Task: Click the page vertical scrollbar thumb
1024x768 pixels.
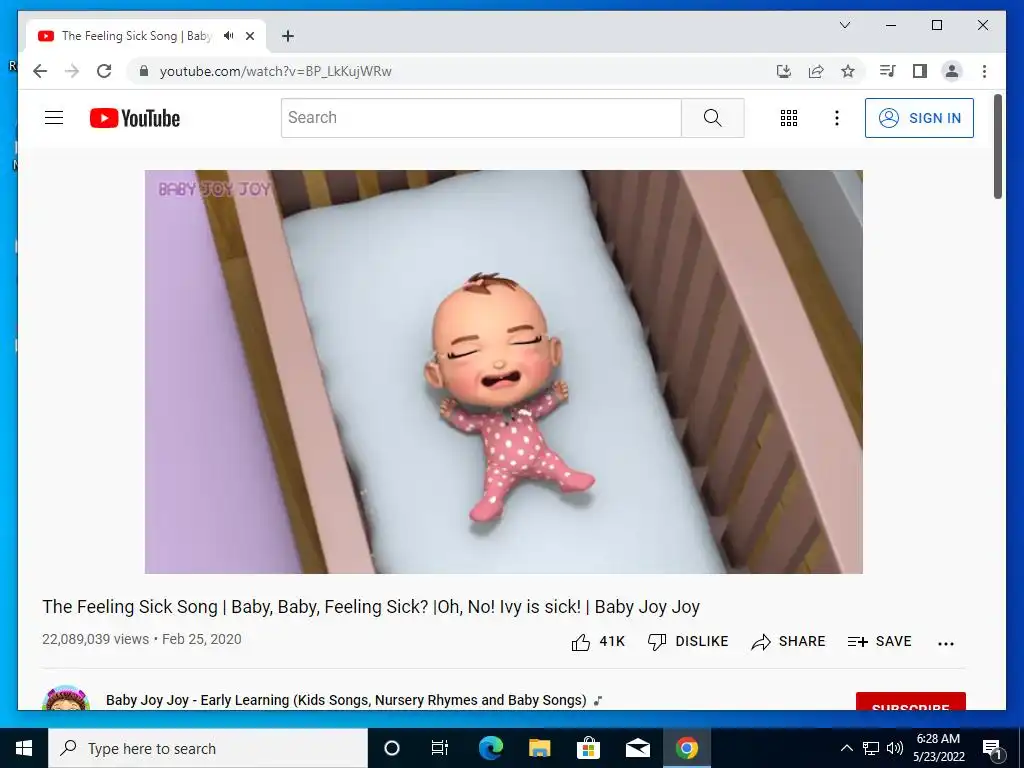Action: point(998,146)
